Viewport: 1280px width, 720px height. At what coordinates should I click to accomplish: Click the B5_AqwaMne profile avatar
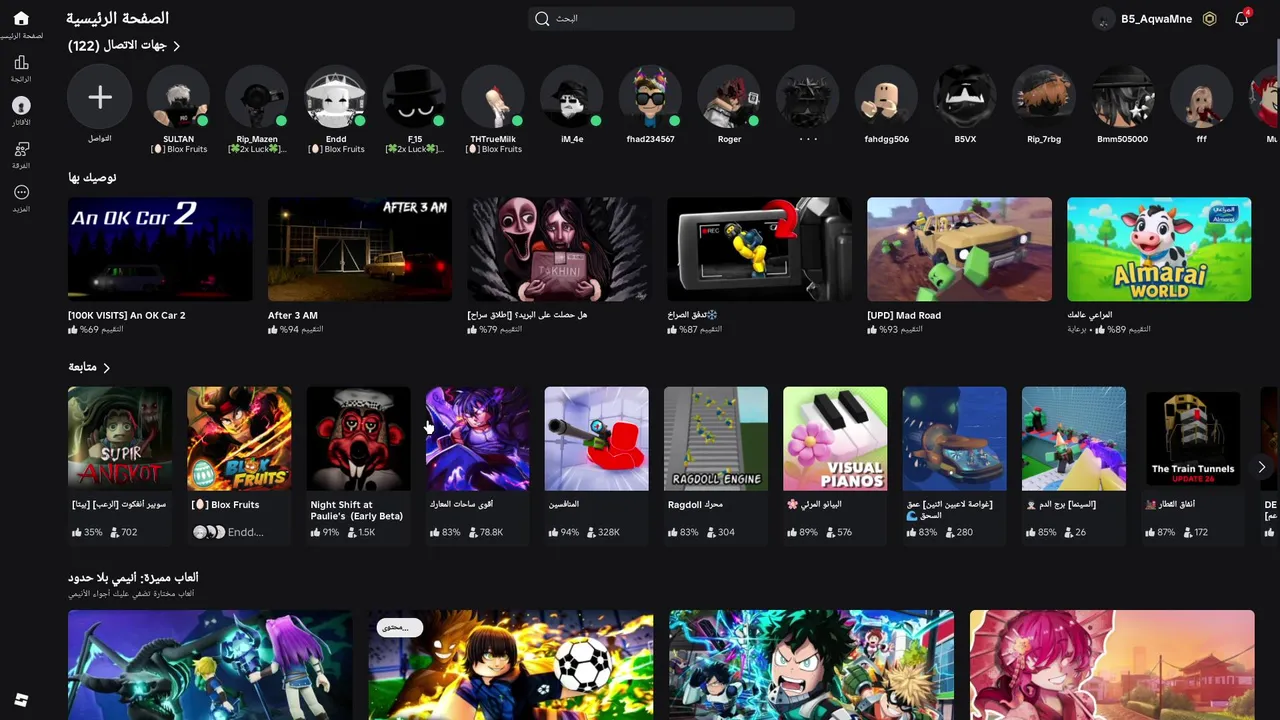tap(1104, 18)
